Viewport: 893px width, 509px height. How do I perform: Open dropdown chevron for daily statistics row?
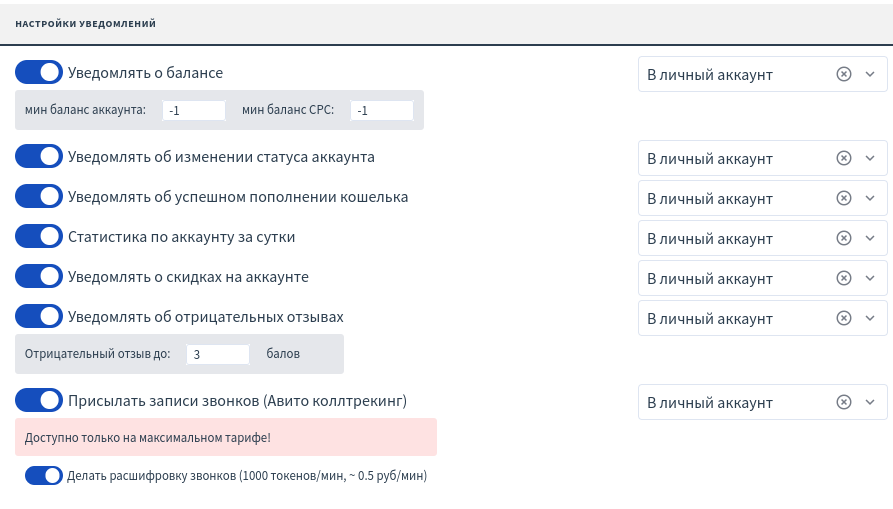pyautogui.click(x=869, y=238)
